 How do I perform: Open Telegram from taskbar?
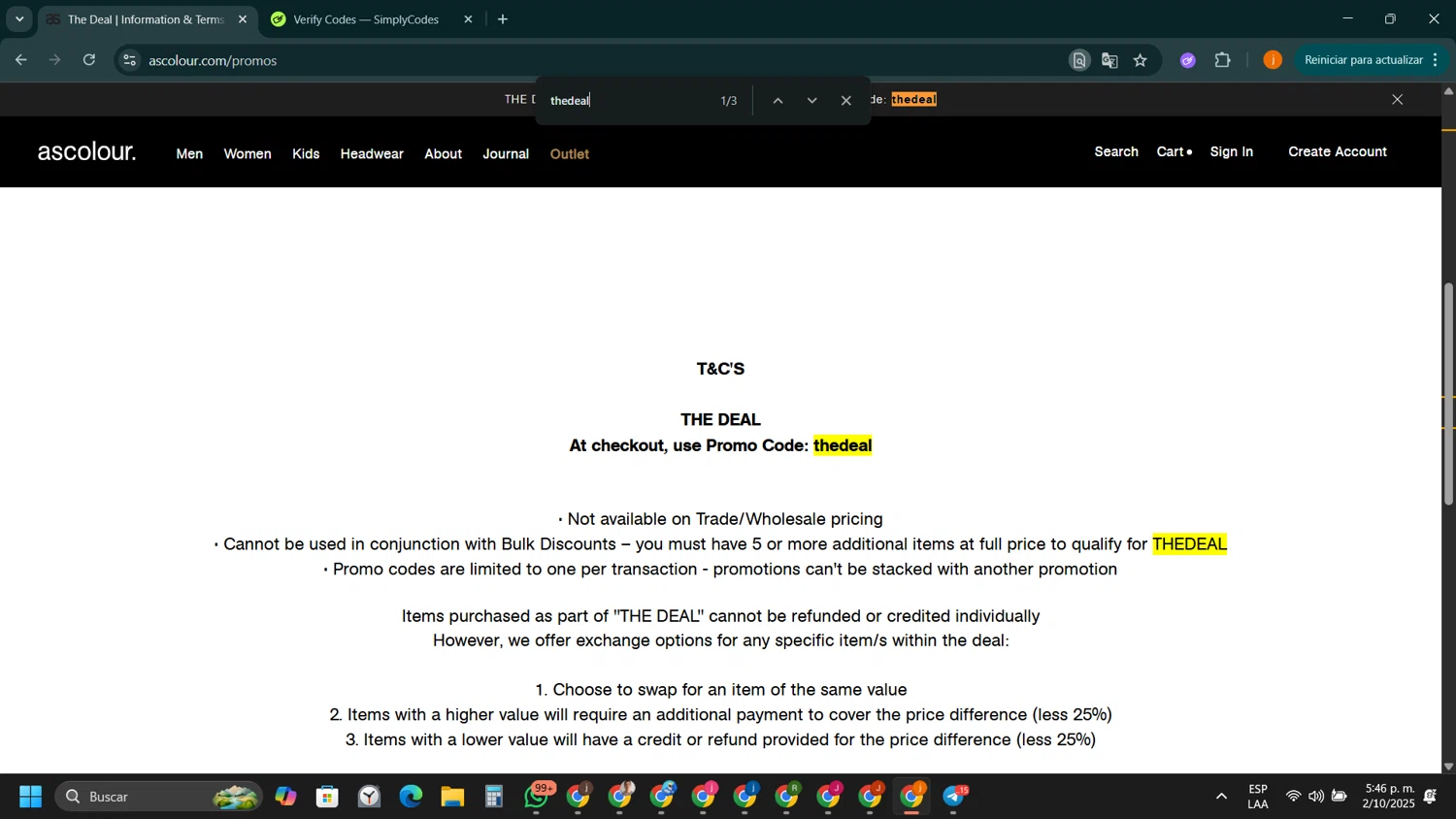(954, 797)
